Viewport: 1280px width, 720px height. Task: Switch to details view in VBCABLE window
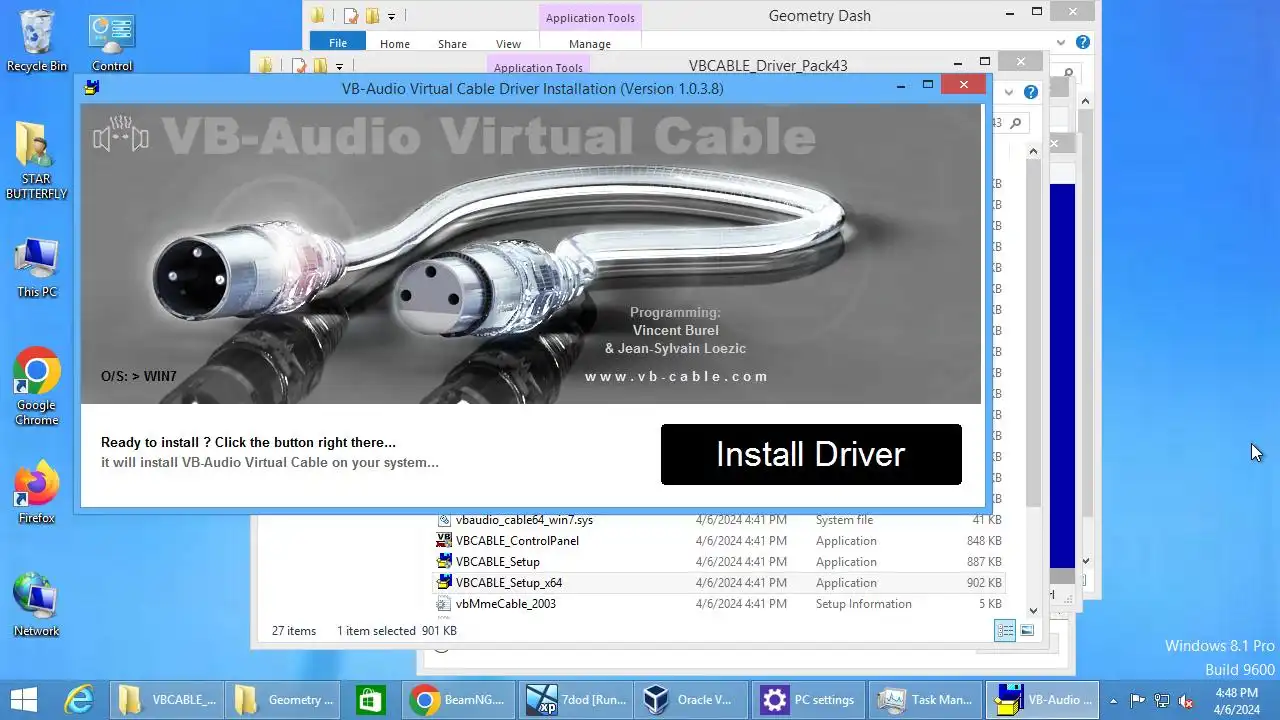1005,630
